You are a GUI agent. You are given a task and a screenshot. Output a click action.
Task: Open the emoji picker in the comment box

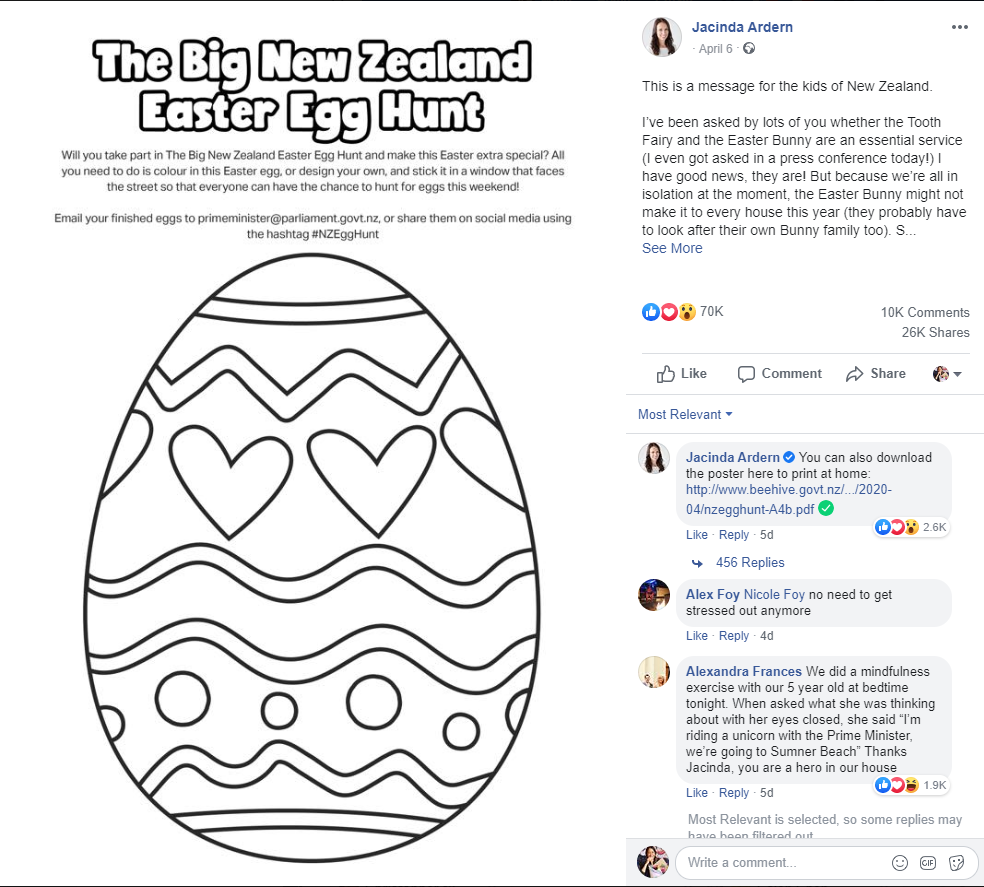(900, 862)
